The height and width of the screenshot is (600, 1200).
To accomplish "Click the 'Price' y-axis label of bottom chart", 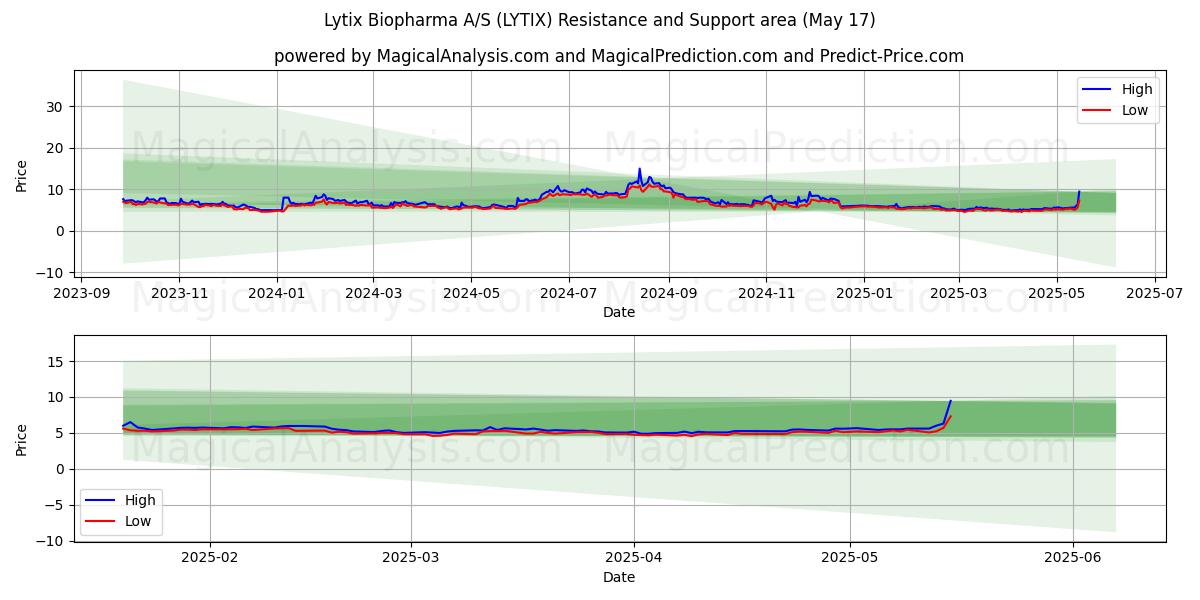I will pos(22,440).
